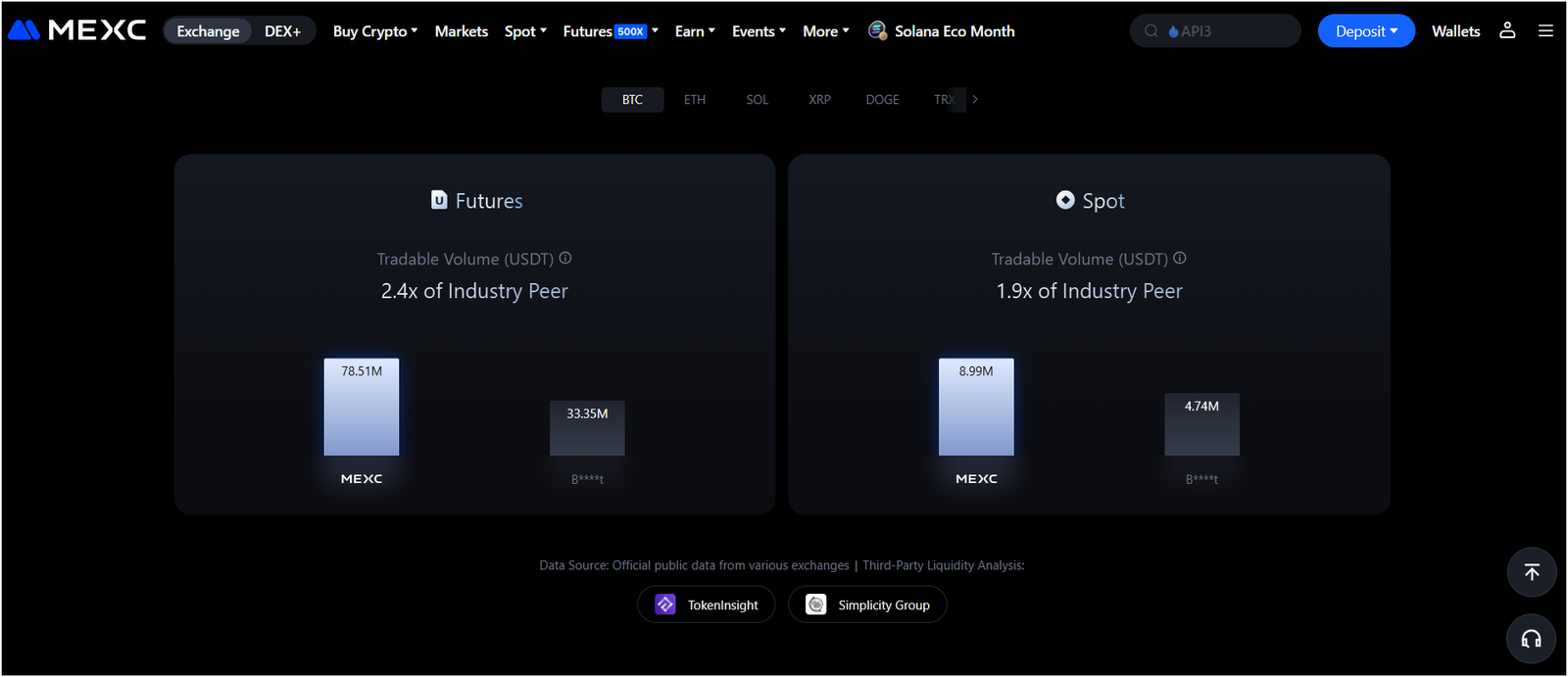Click the B****t label under the futures bar
This screenshot has height=677, width=1568.
[x=587, y=479]
